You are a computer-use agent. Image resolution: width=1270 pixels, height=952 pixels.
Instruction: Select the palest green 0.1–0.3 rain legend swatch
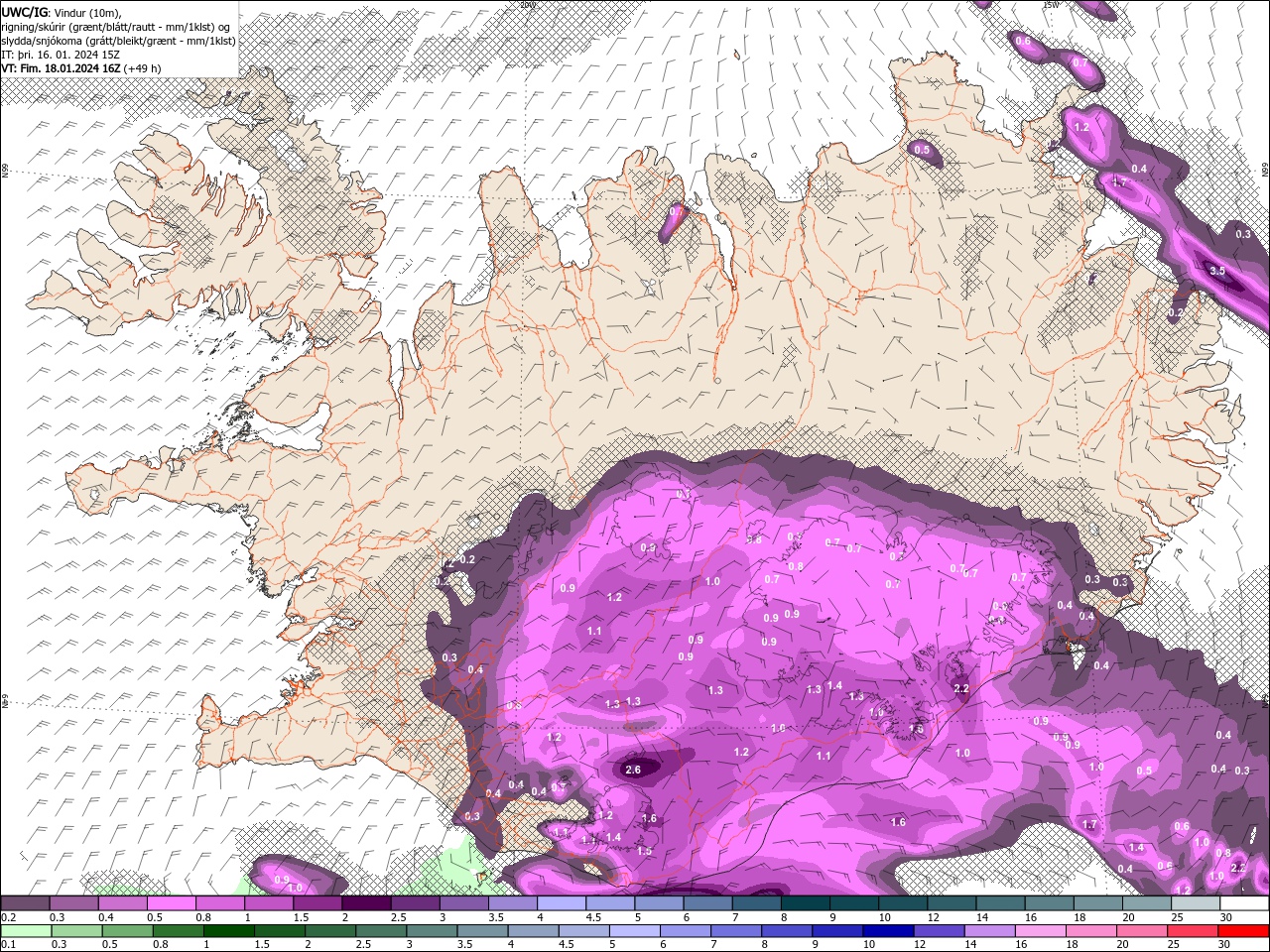[x=25, y=931]
